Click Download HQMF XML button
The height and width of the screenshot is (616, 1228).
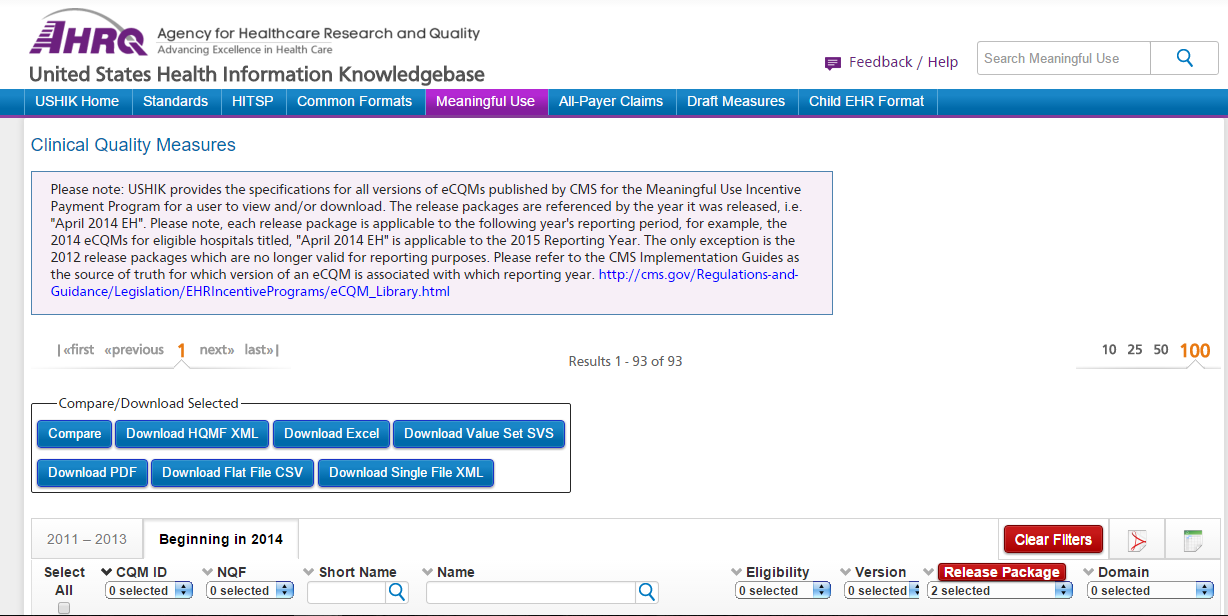pos(192,434)
